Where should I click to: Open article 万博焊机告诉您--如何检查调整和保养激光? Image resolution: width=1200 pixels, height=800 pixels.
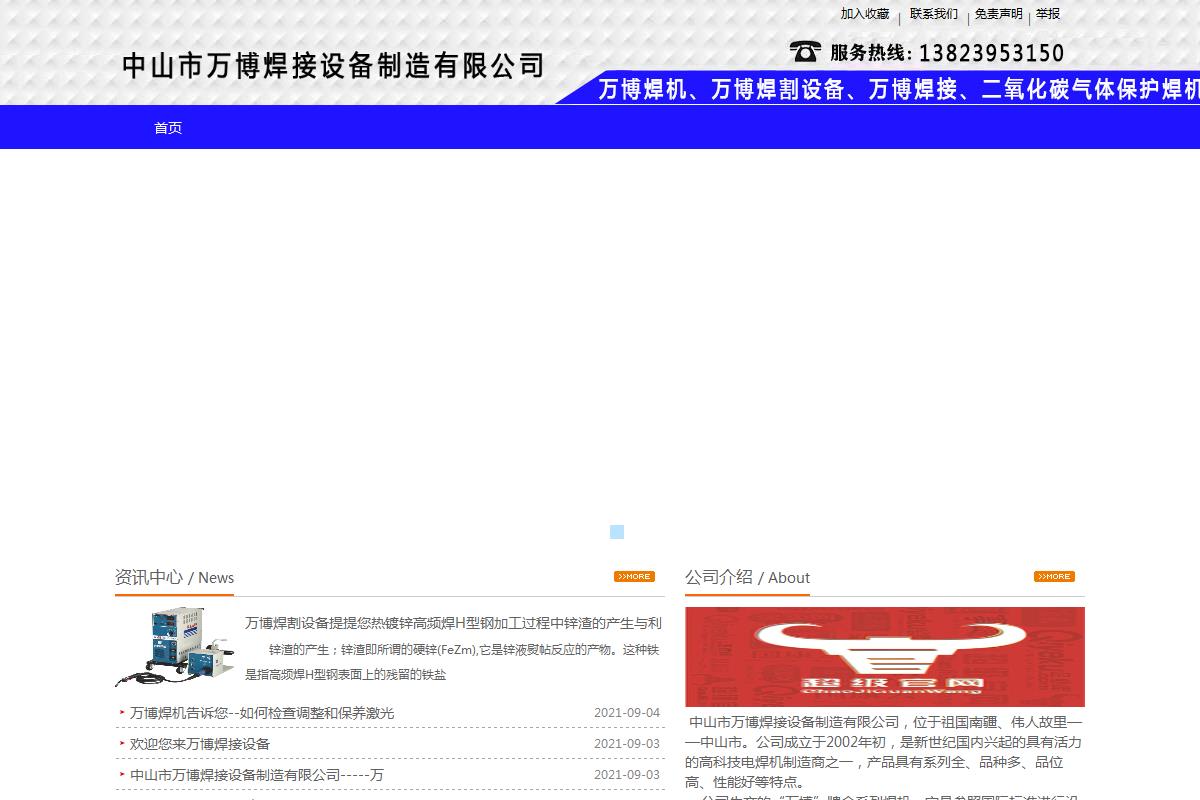pos(262,713)
